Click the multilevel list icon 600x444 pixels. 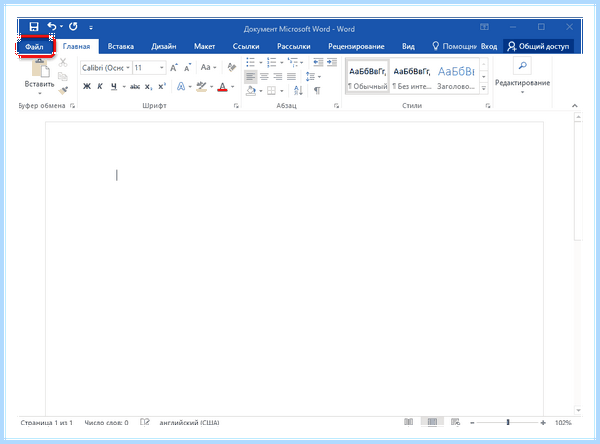[293, 62]
